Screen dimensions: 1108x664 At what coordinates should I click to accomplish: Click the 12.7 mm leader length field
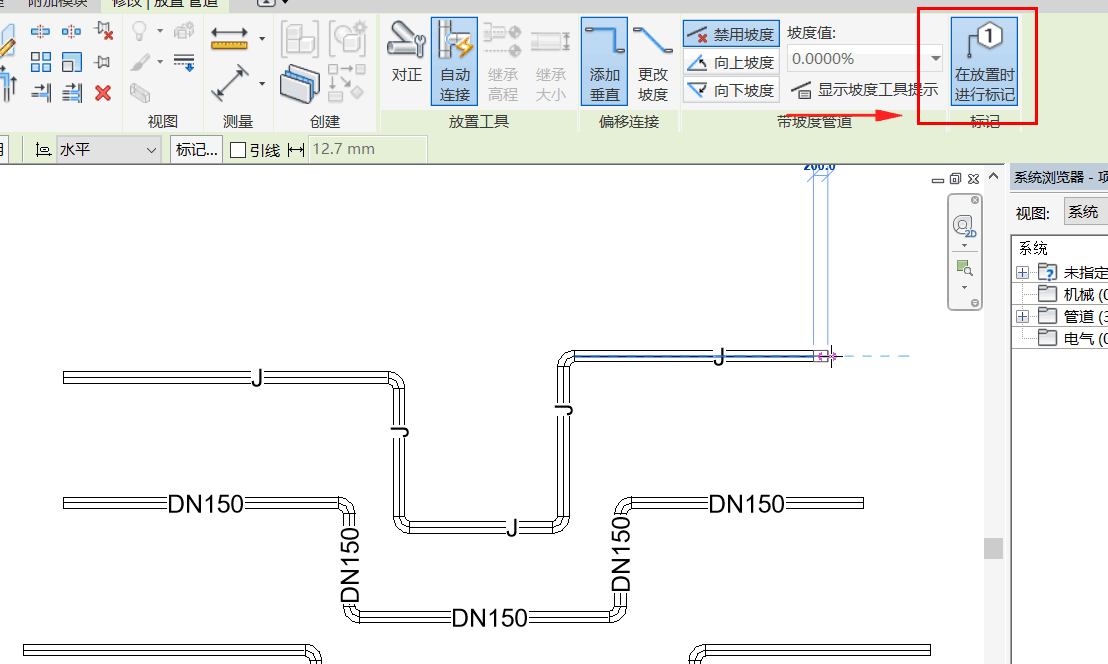click(x=367, y=149)
